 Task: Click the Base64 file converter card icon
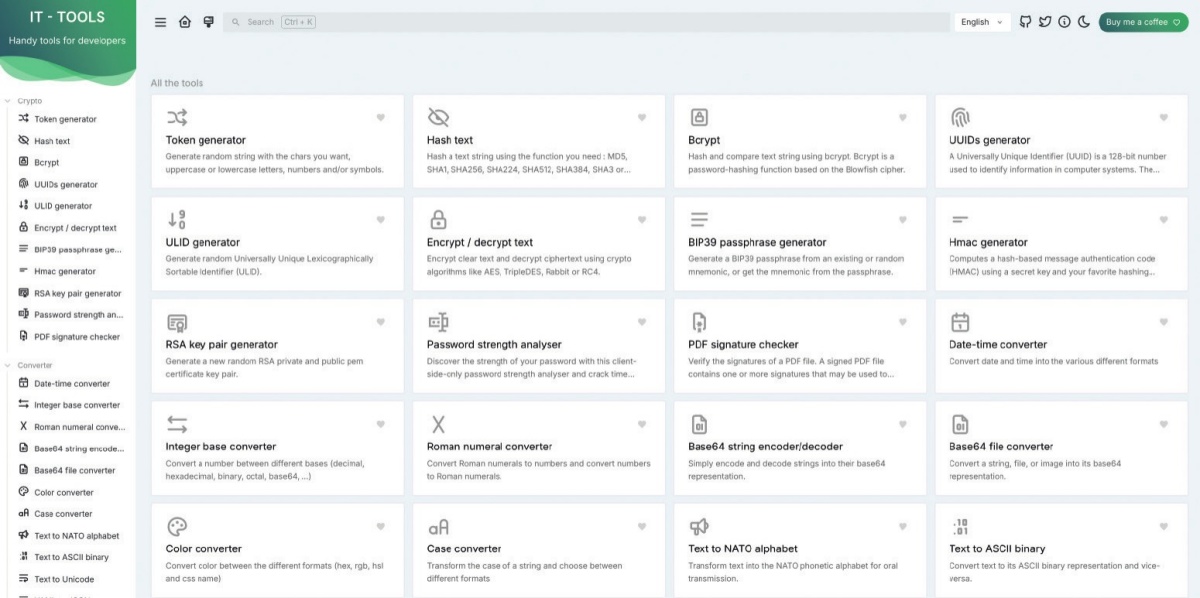tap(960, 424)
